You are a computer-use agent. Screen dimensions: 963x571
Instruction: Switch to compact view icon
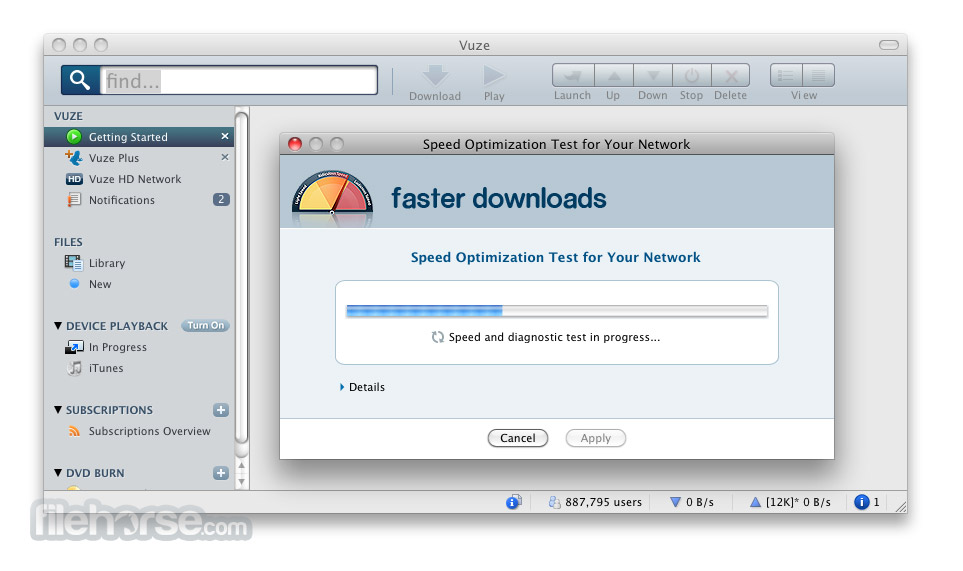[x=819, y=76]
